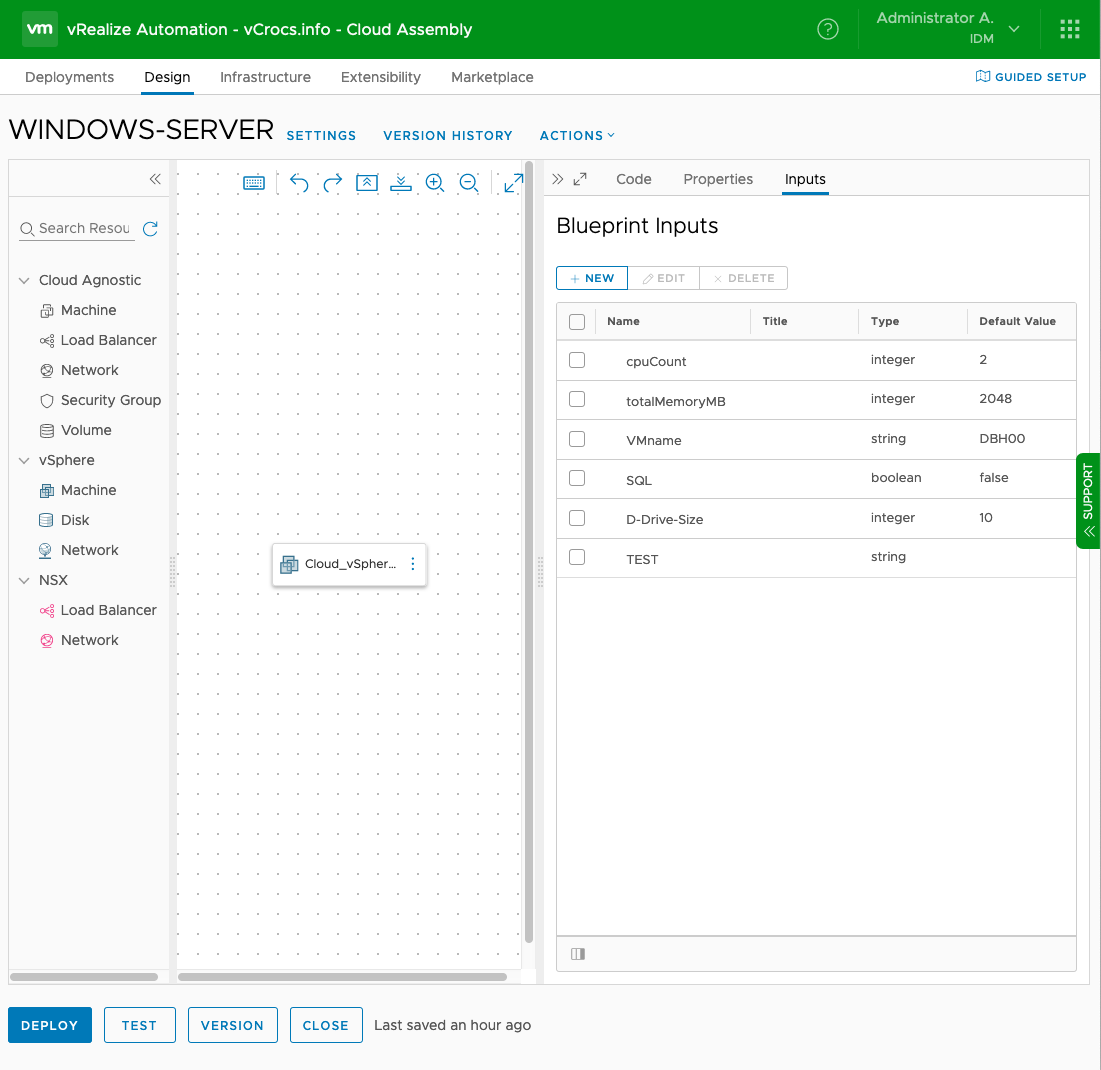Open keyboard shortcuts icon in canvas toolbar
The image size is (1101, 1070).
click(x=254, y=182)
